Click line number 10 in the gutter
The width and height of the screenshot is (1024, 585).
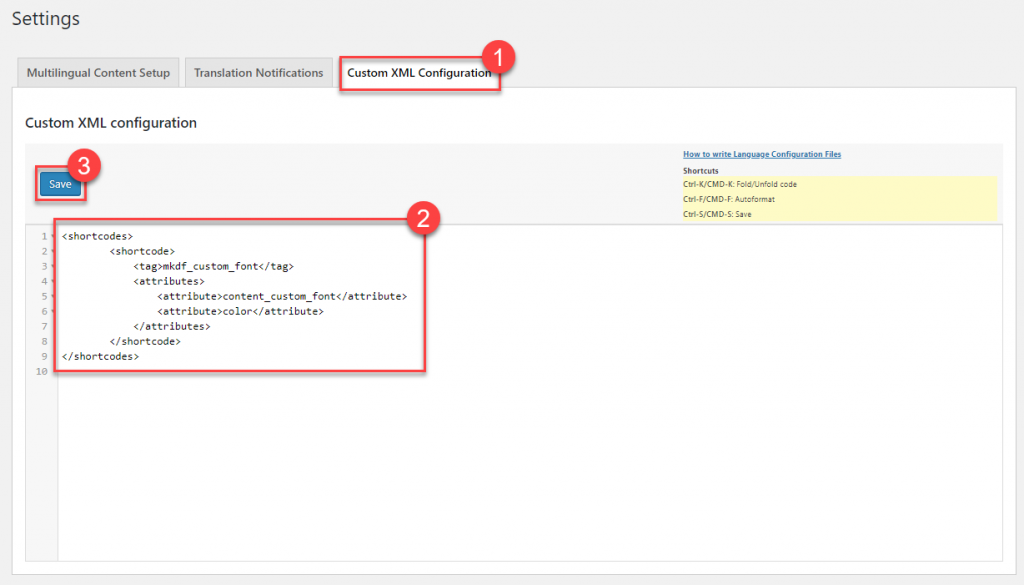coord(42,372)
